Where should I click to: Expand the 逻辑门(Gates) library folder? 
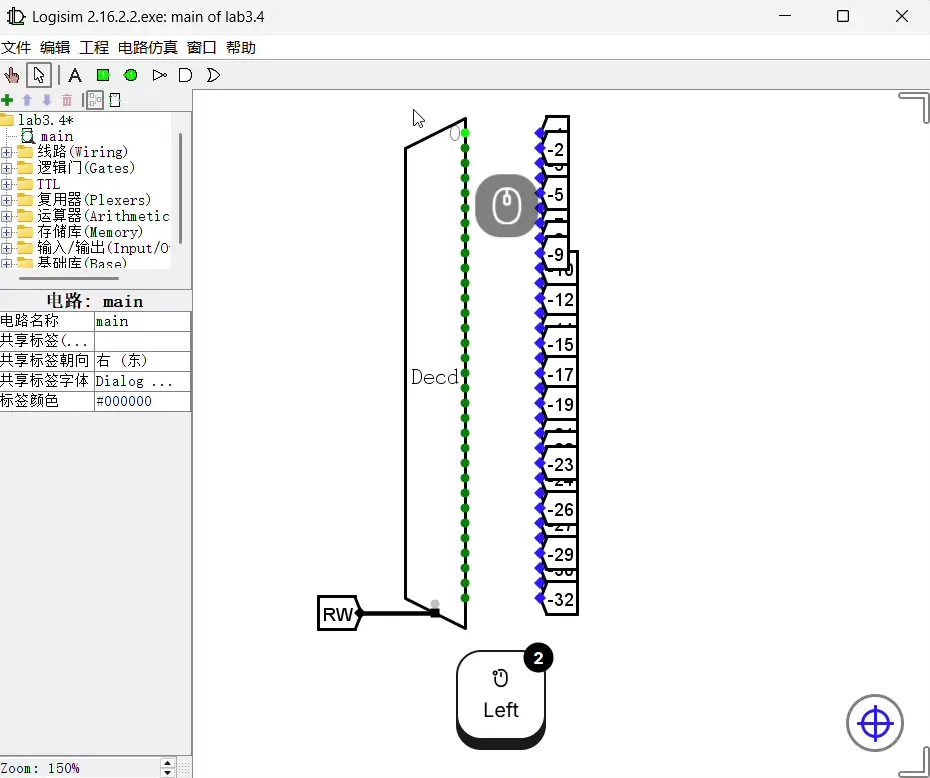coord(7,168)
